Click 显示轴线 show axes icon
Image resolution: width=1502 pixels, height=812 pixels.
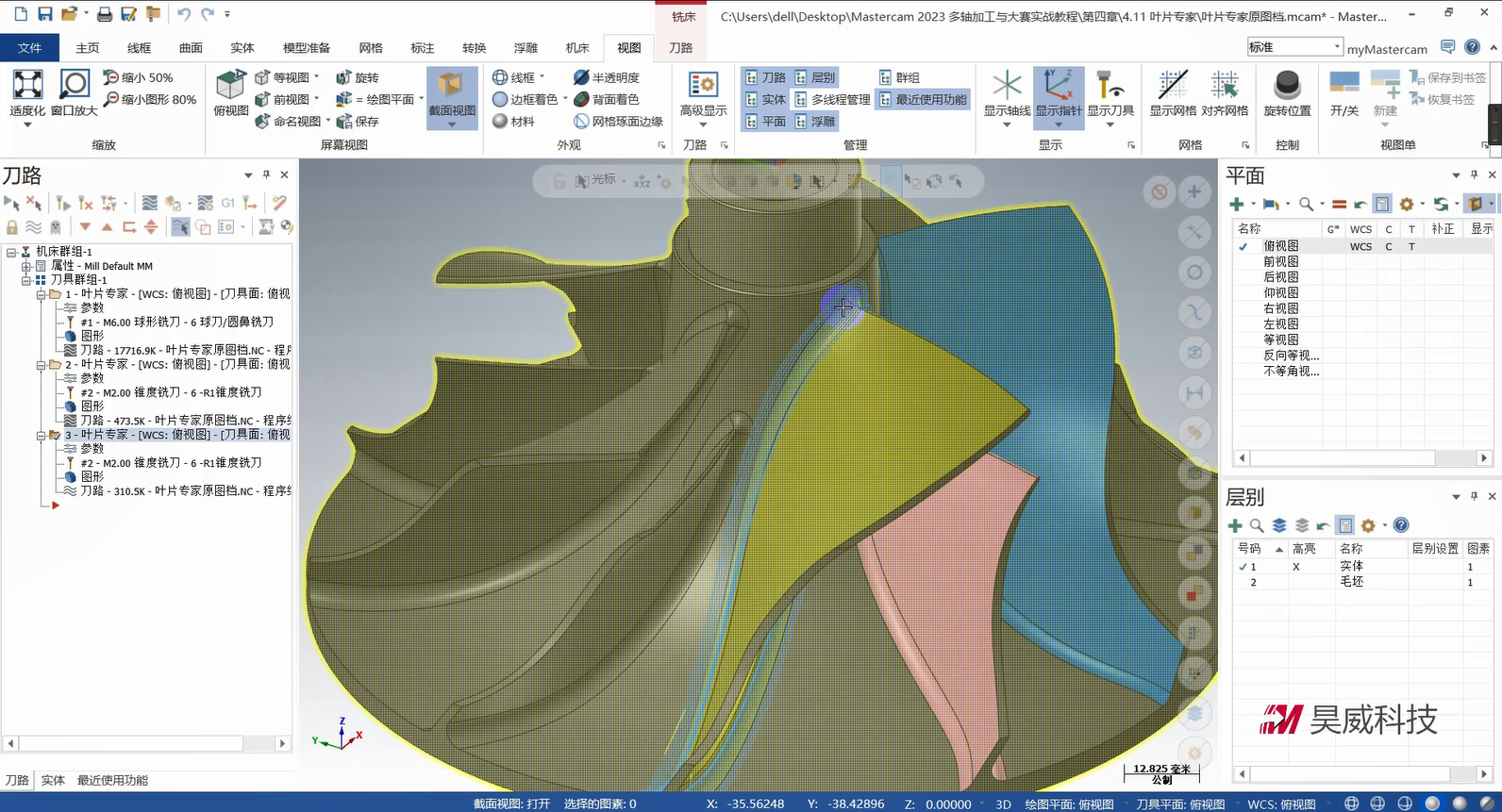coord(1007,86)
